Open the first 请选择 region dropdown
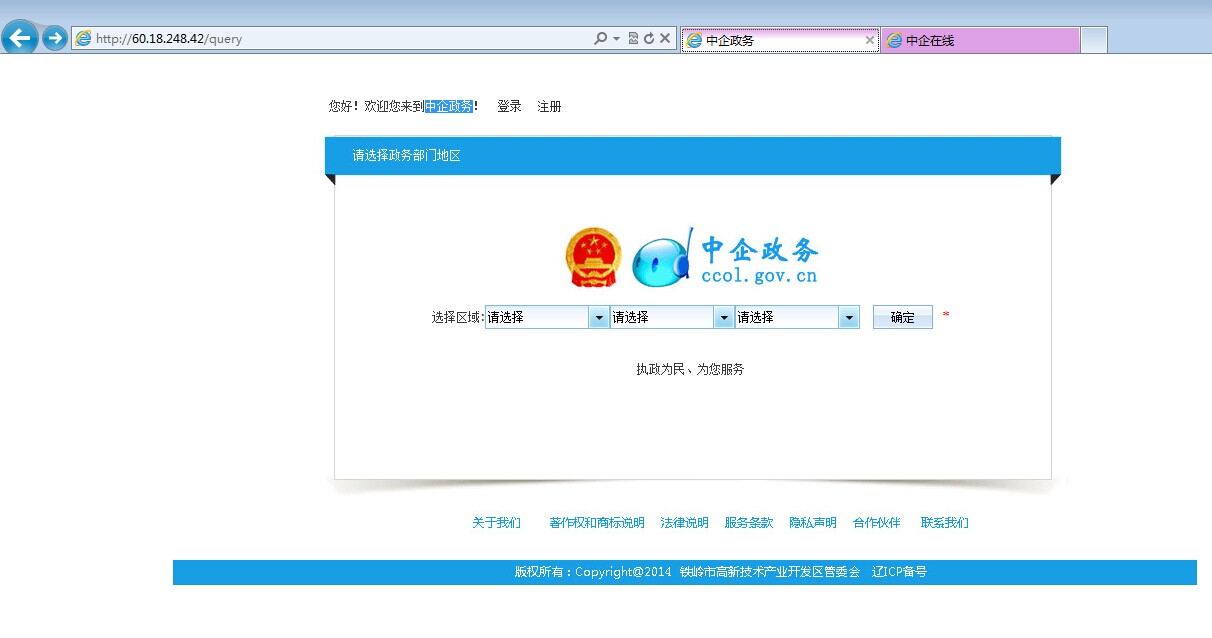1212x638 pixels. coord(547,317)
